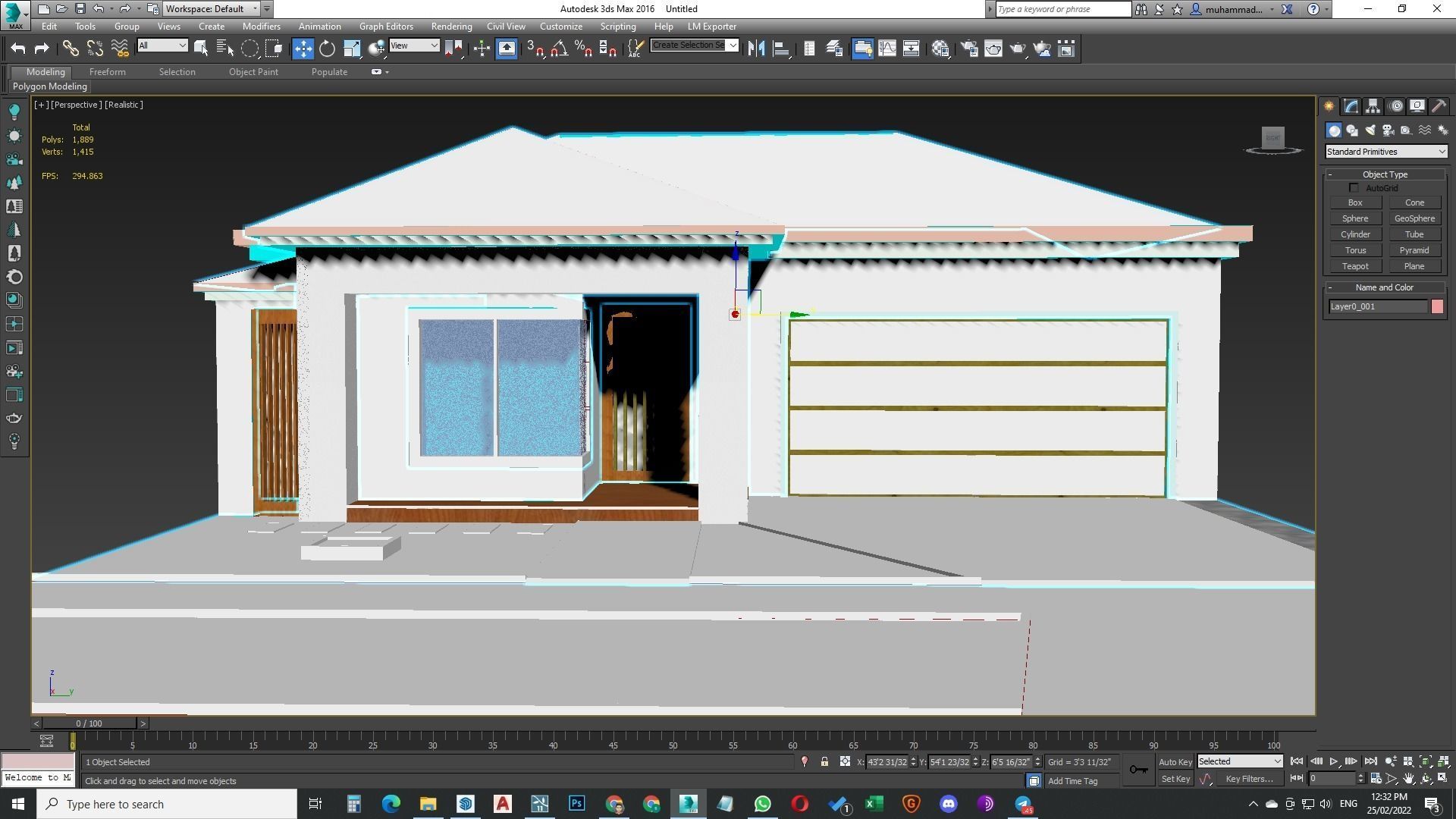Click the GeoSphere button
The width and height of the screenshot is (1456, 819).
tap(1414, 218)
